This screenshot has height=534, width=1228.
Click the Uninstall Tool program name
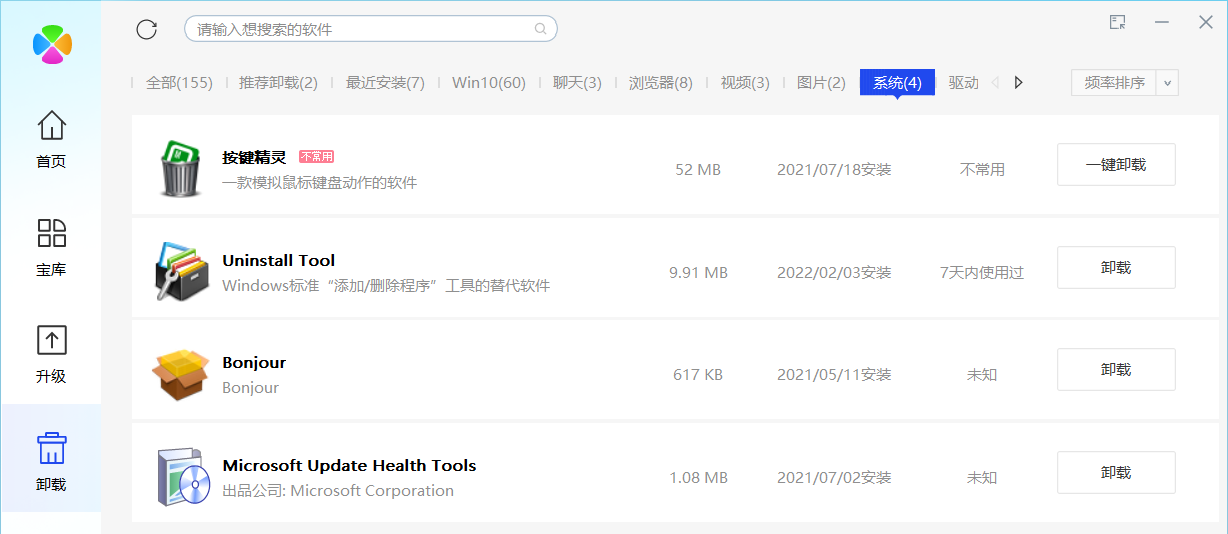click(278, 260)
